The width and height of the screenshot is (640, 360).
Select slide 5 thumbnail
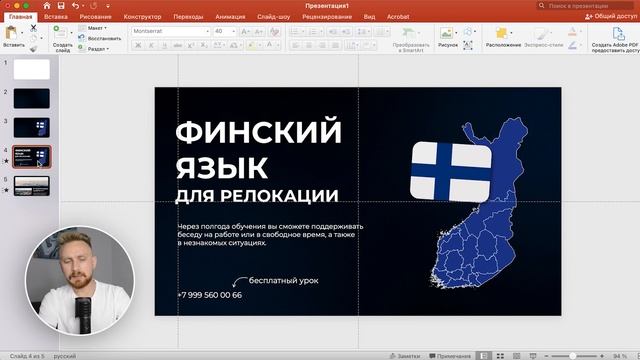pos(31,186)
